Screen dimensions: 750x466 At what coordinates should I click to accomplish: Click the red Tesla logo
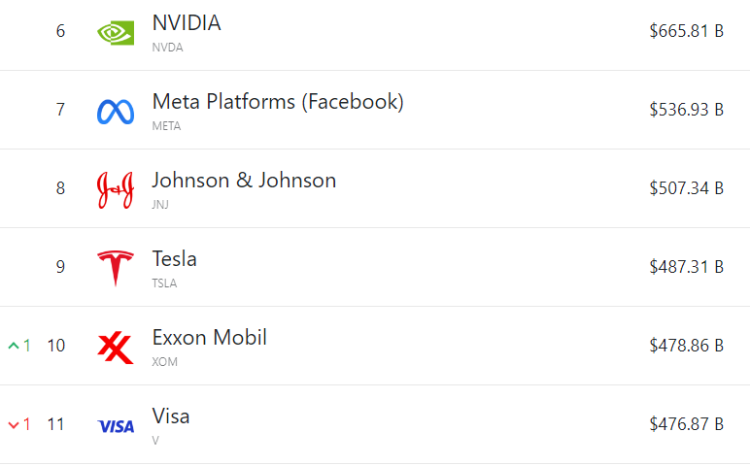click(116, 268)
